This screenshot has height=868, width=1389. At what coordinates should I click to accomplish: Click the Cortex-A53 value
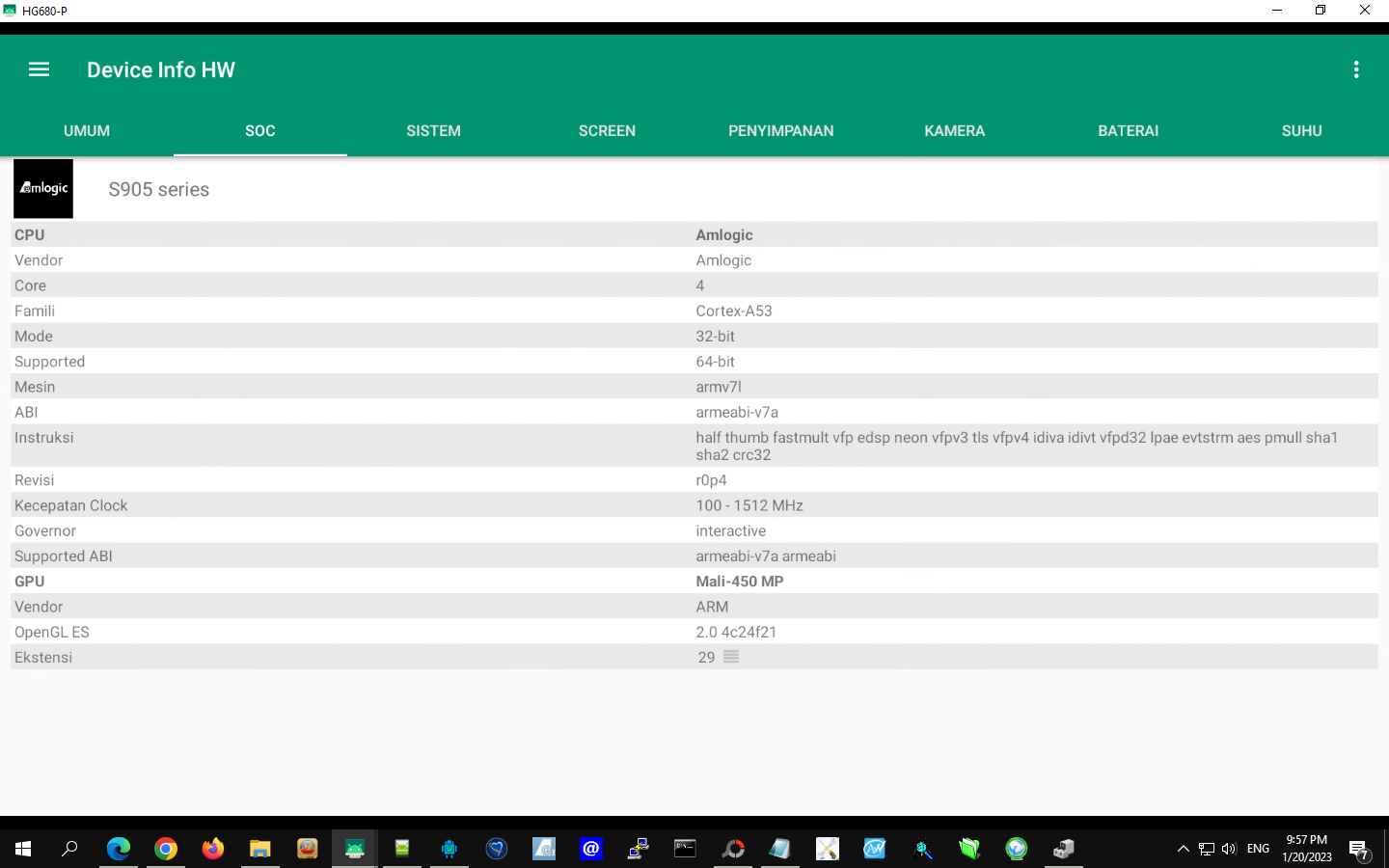tap(734, 311)
